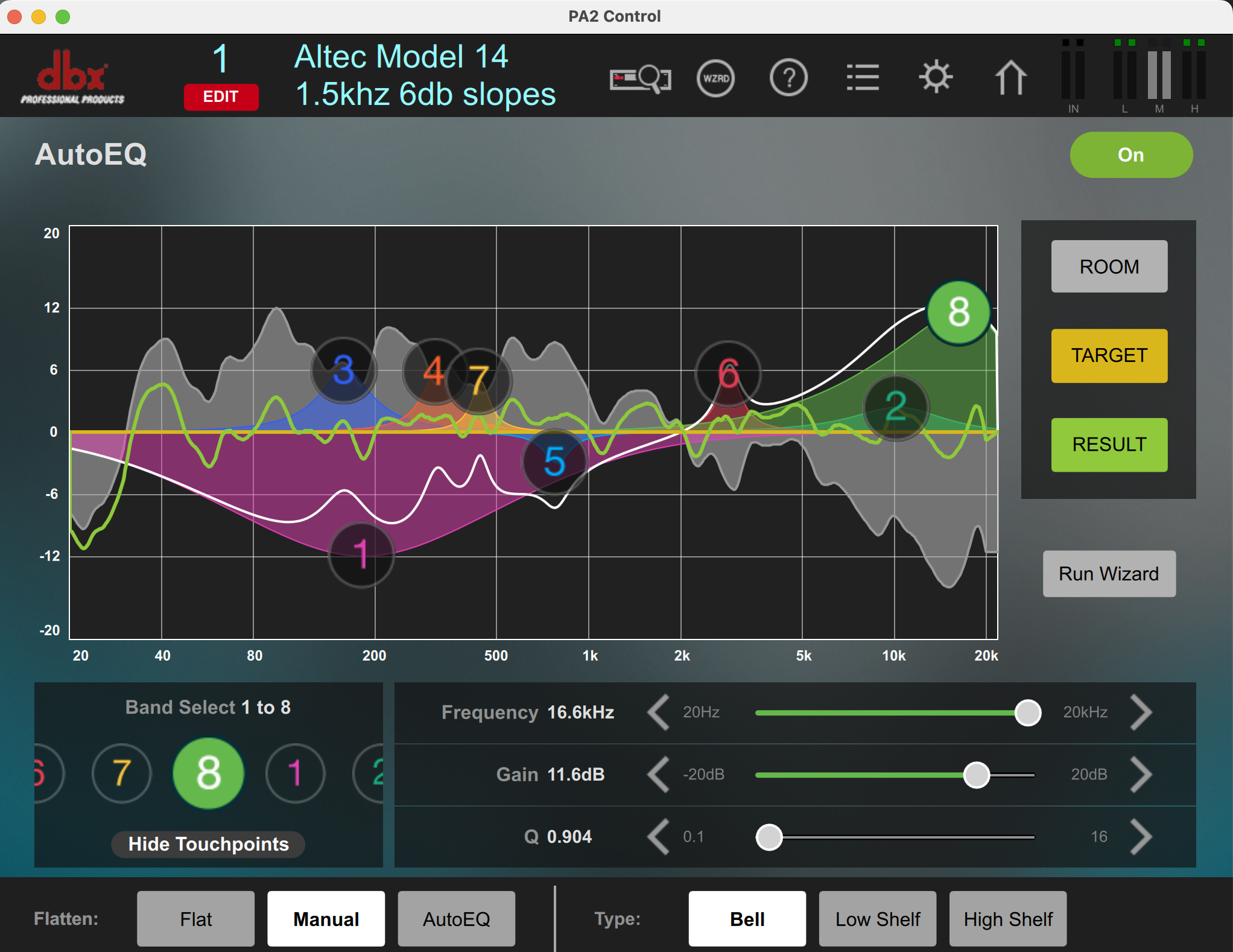Click the red EDIT button

pyautogui.click(x=221, y=97)
